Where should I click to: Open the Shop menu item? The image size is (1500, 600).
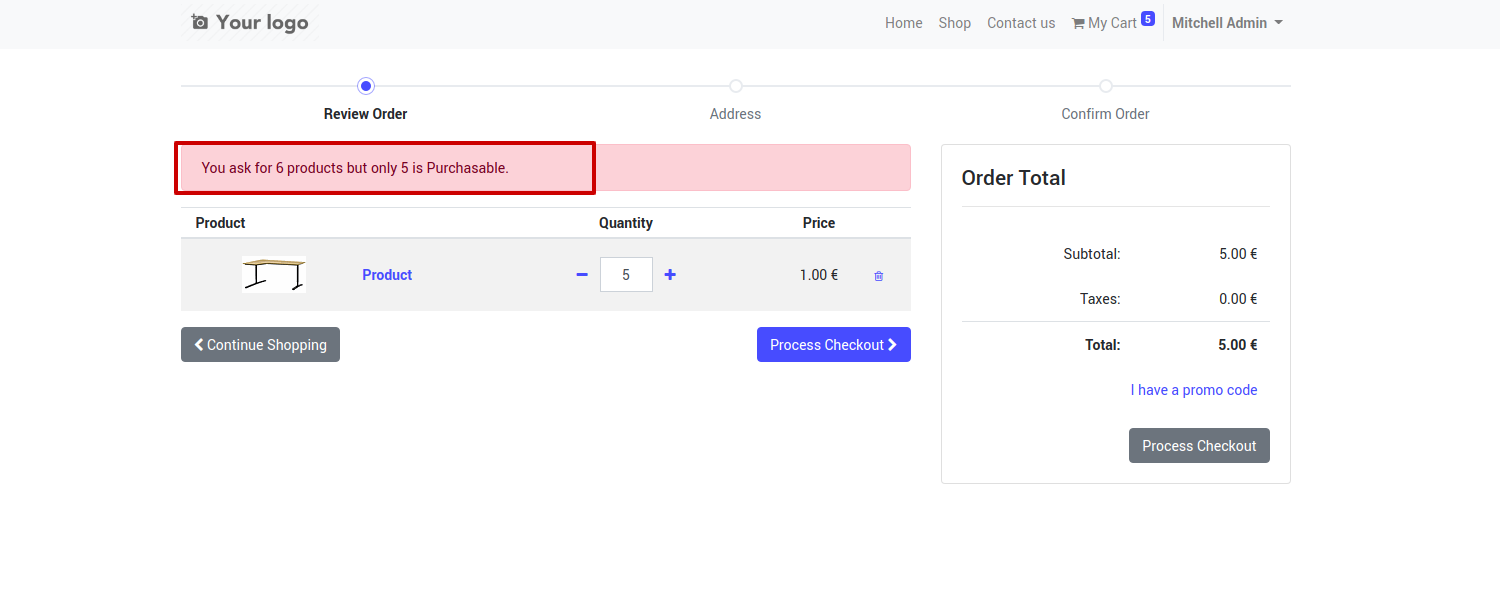(x=955, y=23)
